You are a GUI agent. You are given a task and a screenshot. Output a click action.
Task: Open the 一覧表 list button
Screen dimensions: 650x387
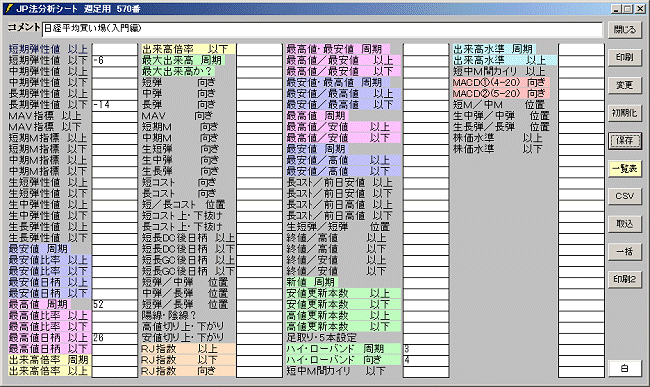[625, 168]
